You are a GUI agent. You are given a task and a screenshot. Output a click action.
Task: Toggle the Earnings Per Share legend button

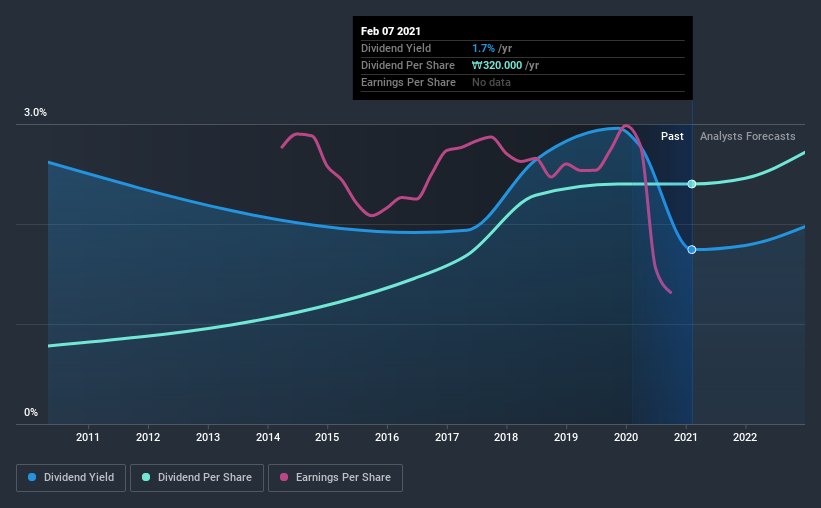[335, 478]
